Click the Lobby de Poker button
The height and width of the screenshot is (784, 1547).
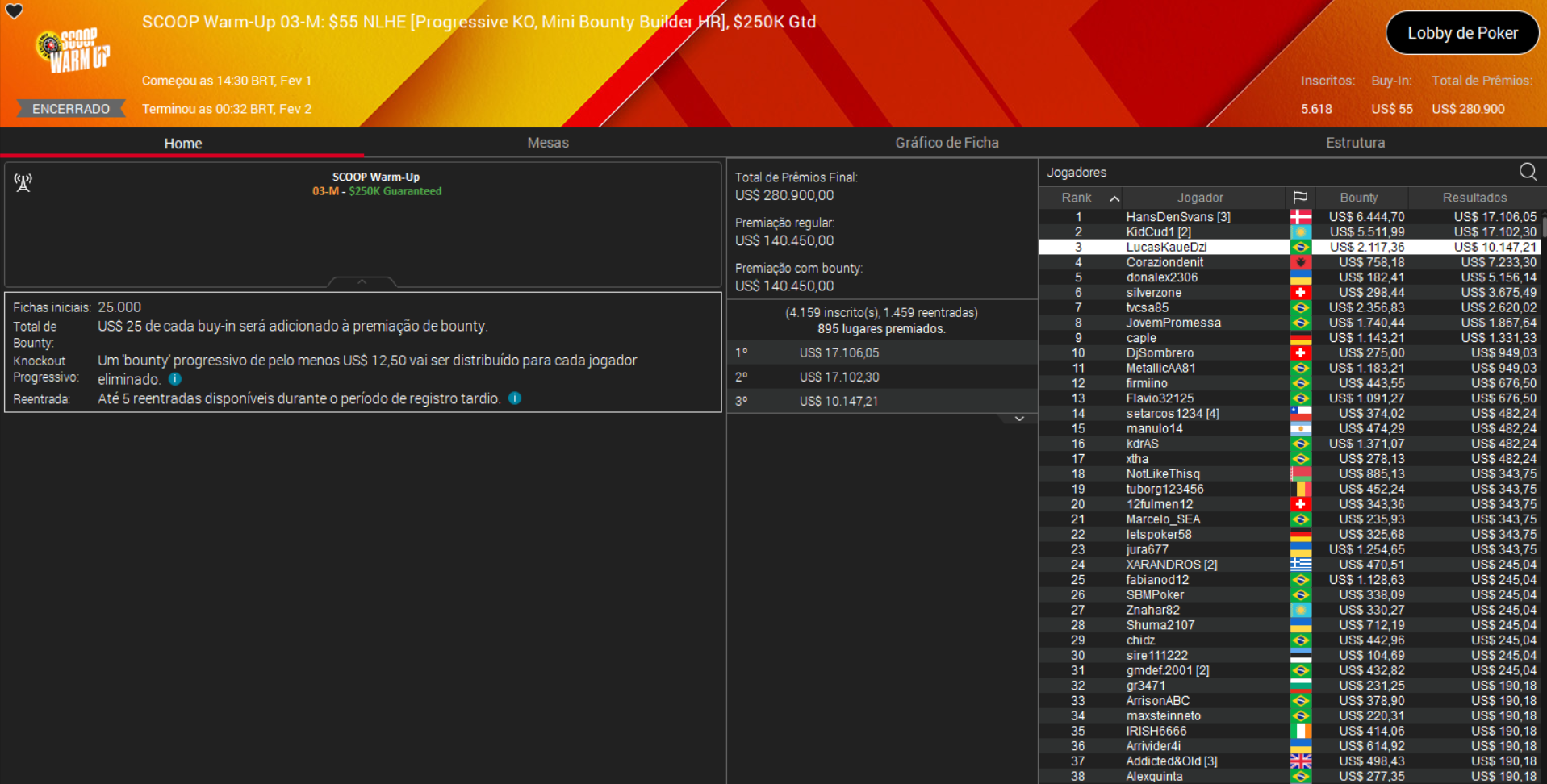point(1462,33)
